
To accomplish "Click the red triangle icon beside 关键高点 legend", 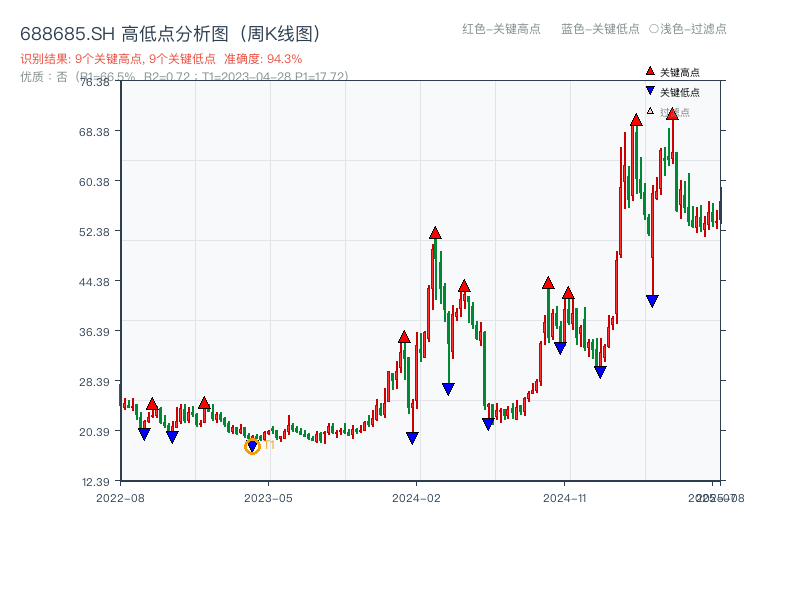I will (x=650, y=71).
